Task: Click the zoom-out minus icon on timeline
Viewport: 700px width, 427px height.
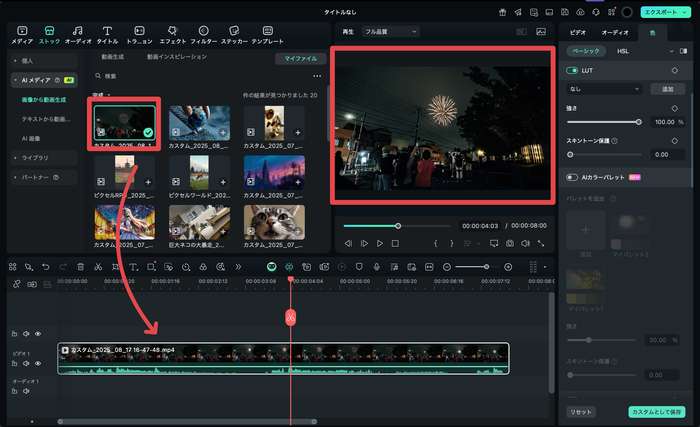Action: [x=447, y=267]
